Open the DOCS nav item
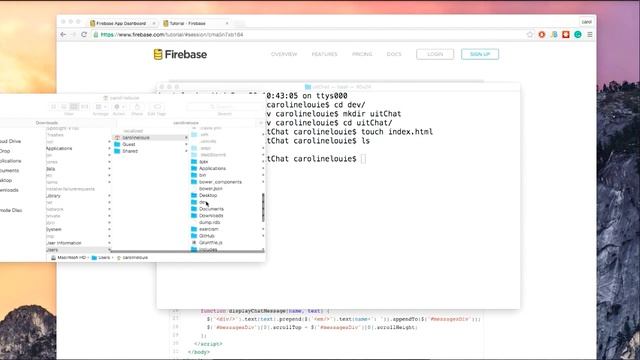The image size is (640, 360). [394, 54]
